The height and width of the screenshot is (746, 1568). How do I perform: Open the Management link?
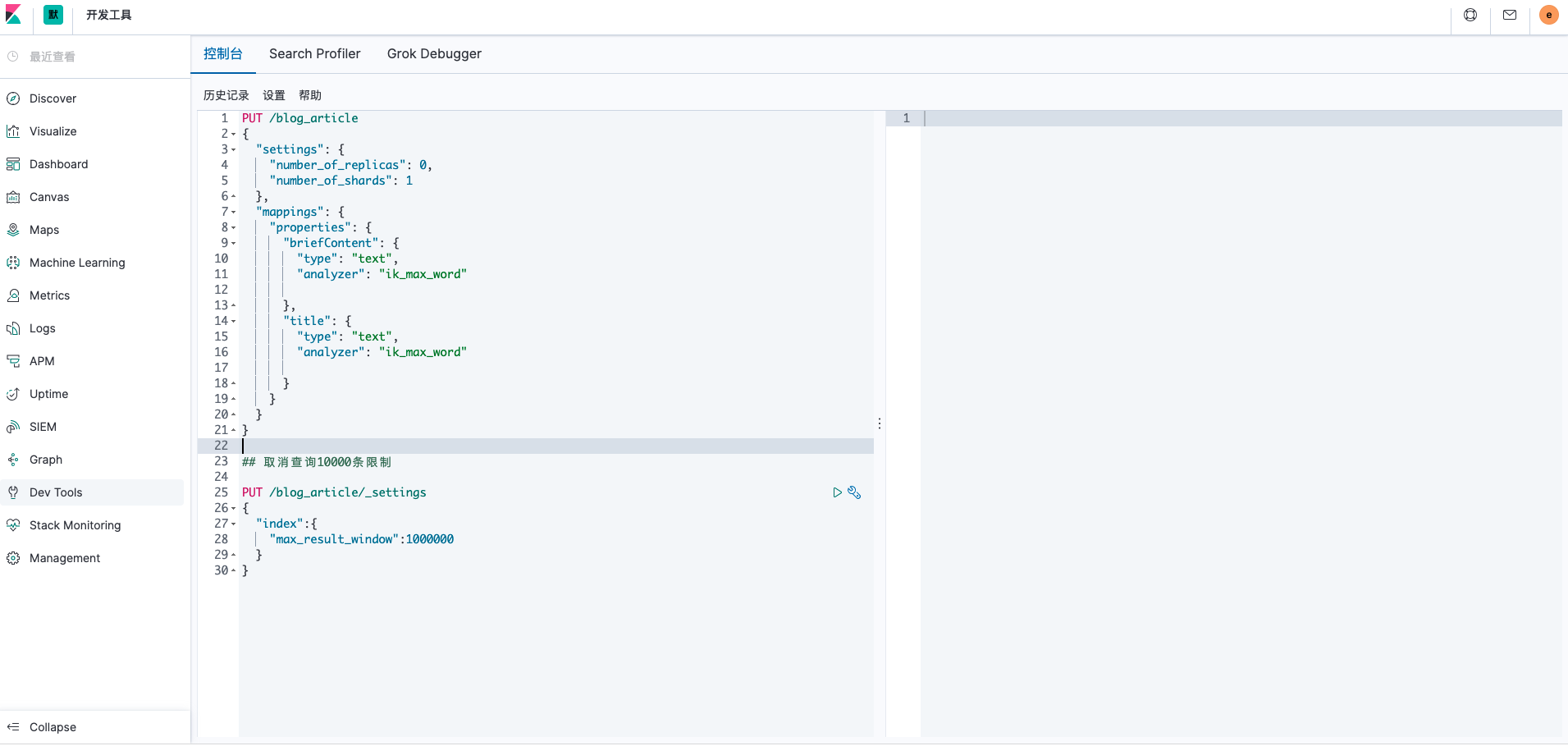click(65, 558)
